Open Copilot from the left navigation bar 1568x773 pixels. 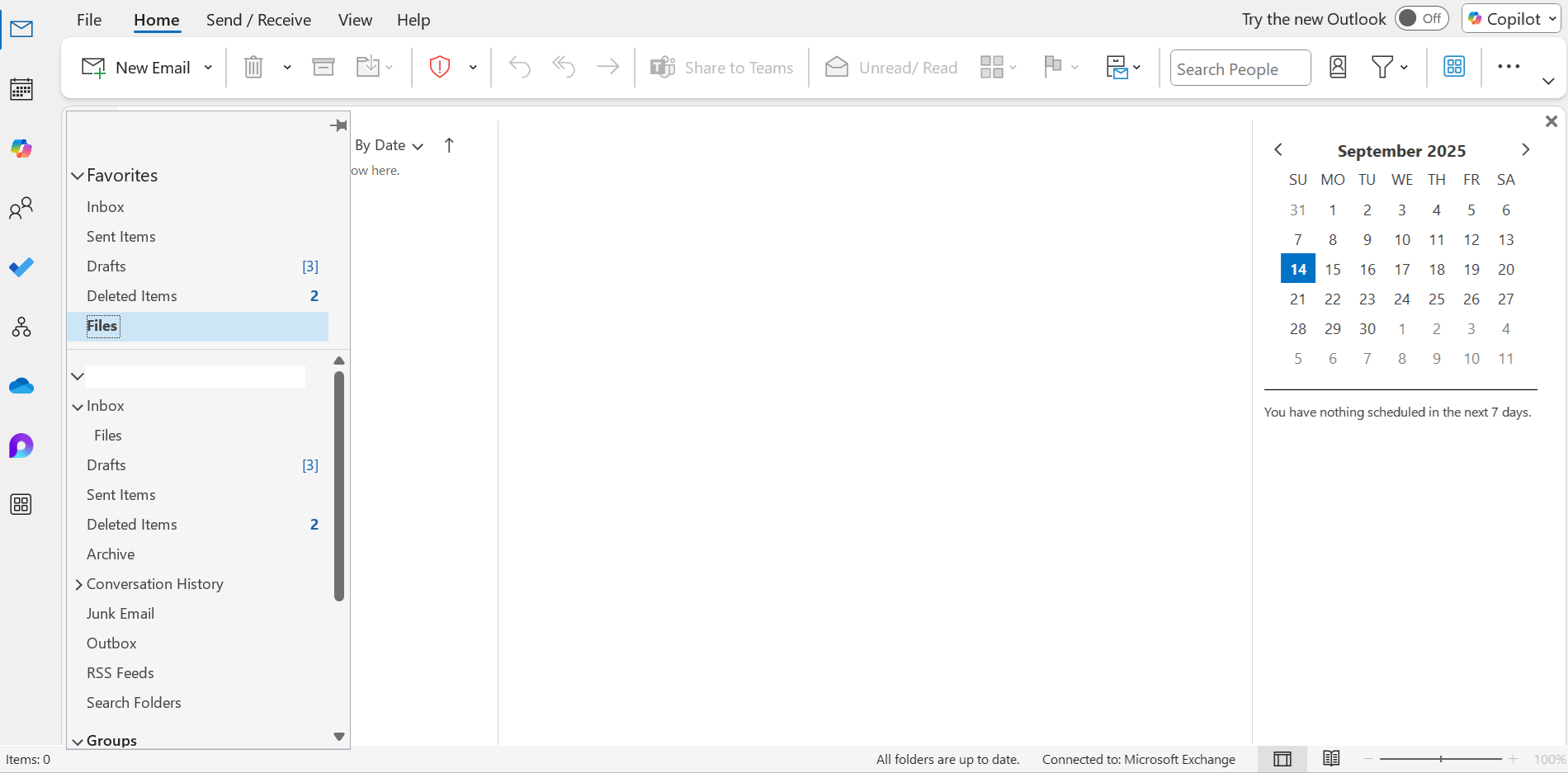21,148
